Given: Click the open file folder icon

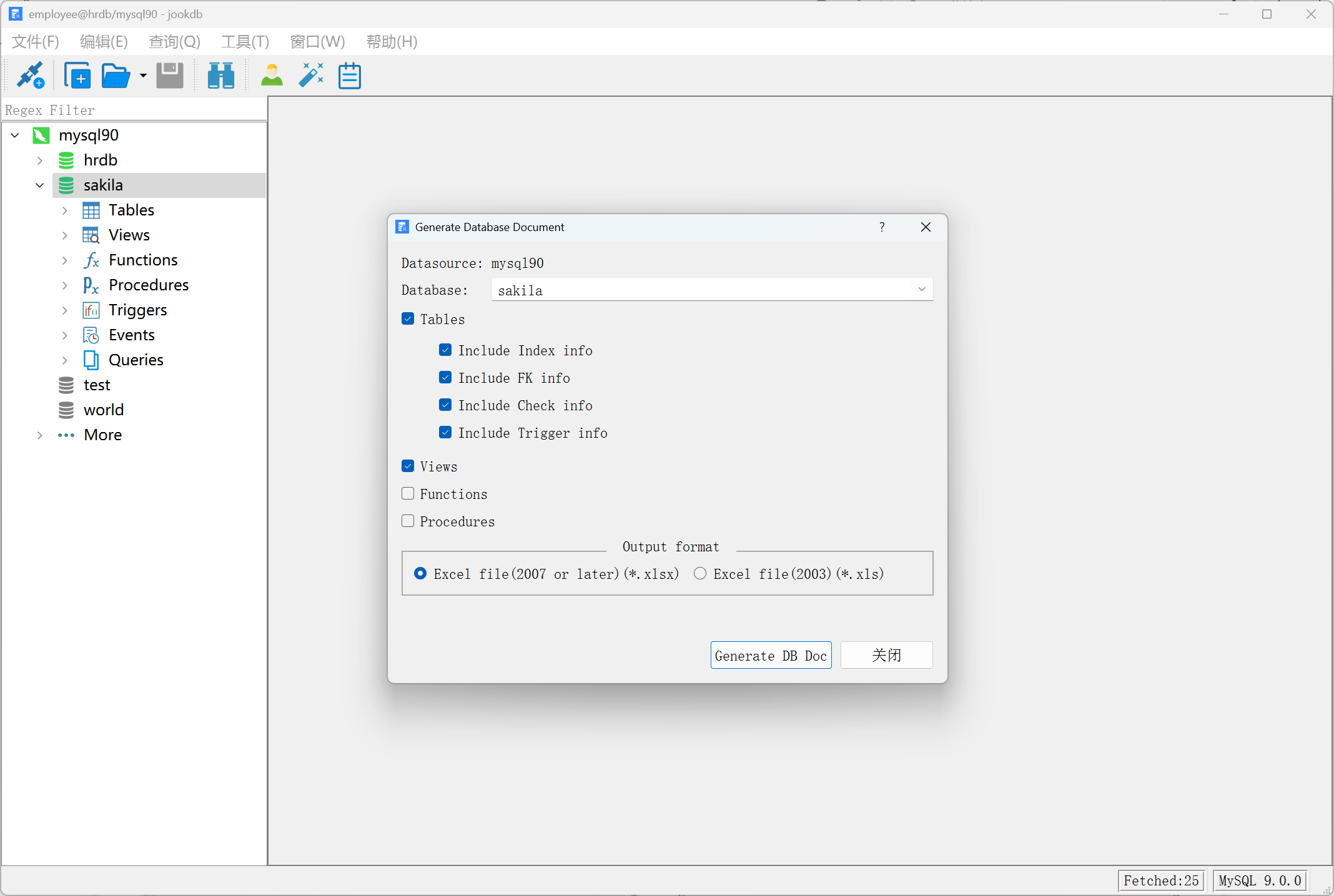Looking at the screenshot, I should 116,76.
